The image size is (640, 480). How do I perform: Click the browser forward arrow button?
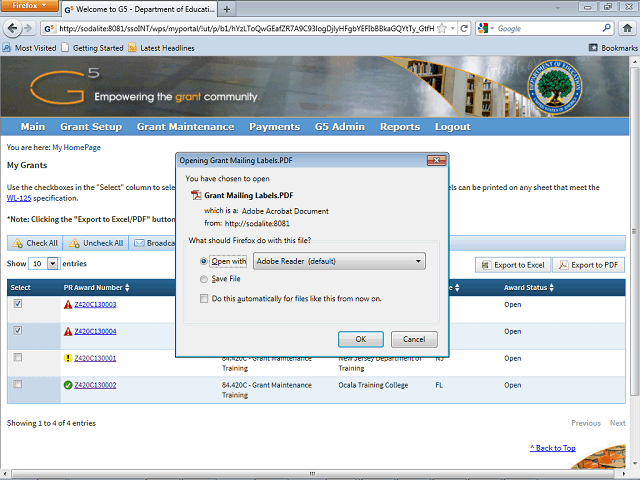[29, 28]
